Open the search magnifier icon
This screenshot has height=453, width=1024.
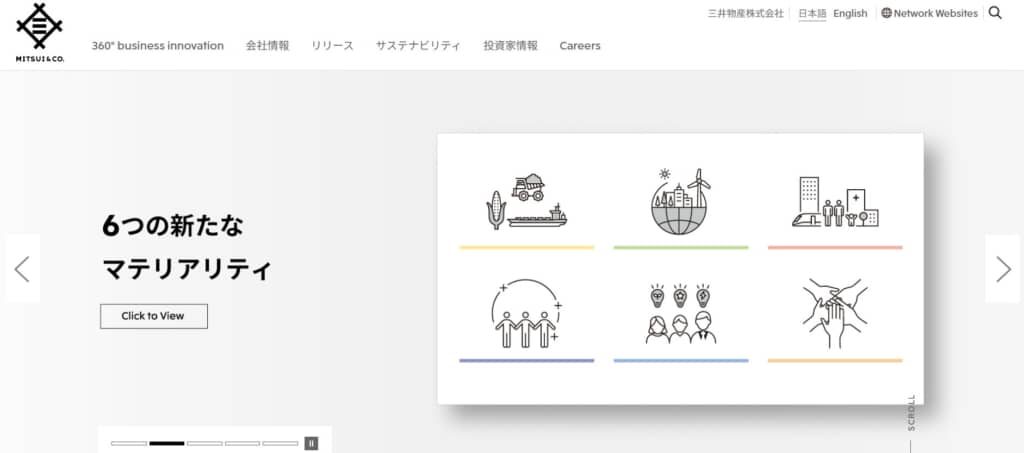995,13
